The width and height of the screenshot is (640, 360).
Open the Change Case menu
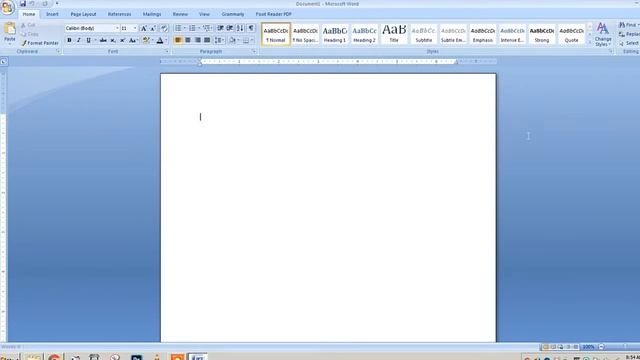[x=133, y=40]
